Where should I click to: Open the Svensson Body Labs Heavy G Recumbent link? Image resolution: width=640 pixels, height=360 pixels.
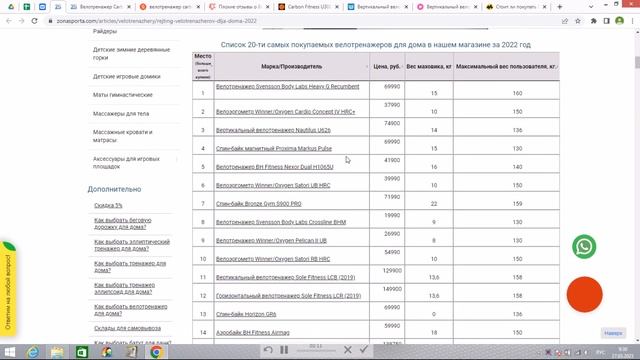pos(287,87)
